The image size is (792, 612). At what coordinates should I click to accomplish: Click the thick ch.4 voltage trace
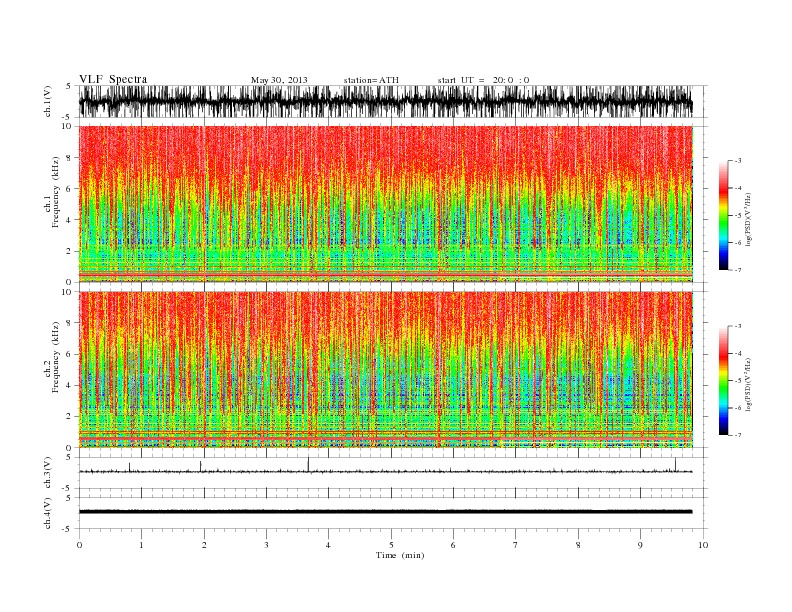coord(385,512)
